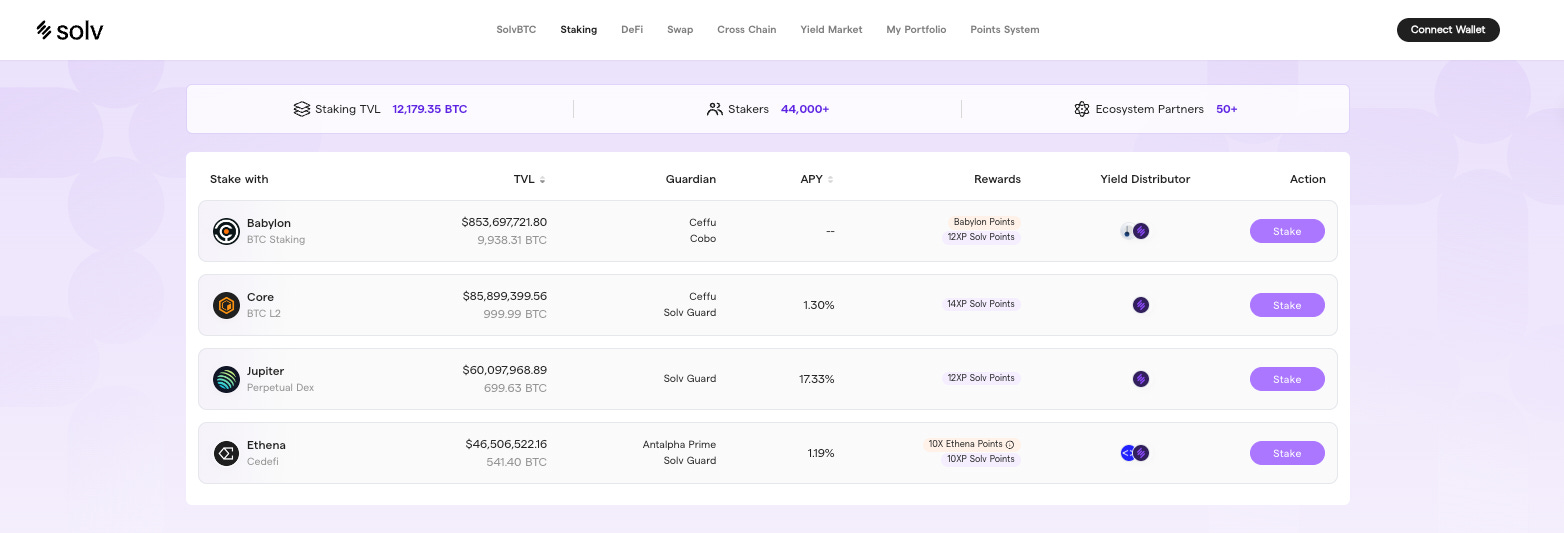Open the Swap nav item
The image size is (1564, 533).
(x=680, y=30)
